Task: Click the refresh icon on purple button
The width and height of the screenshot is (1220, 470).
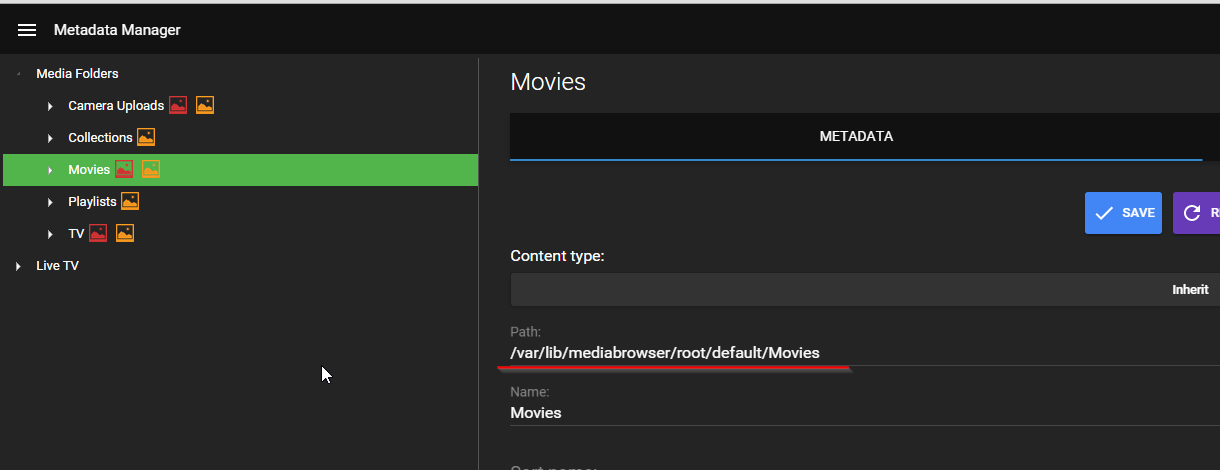Action: [1192, 213]
